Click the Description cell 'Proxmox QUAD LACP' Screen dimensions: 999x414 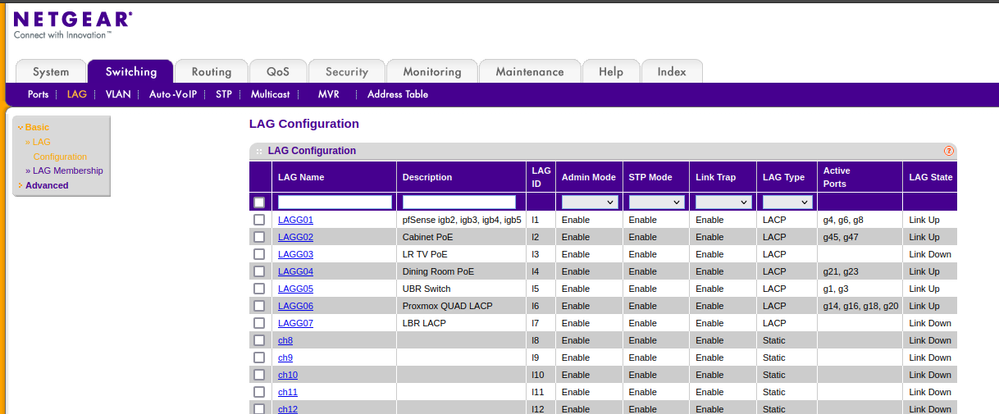point(447,306)
